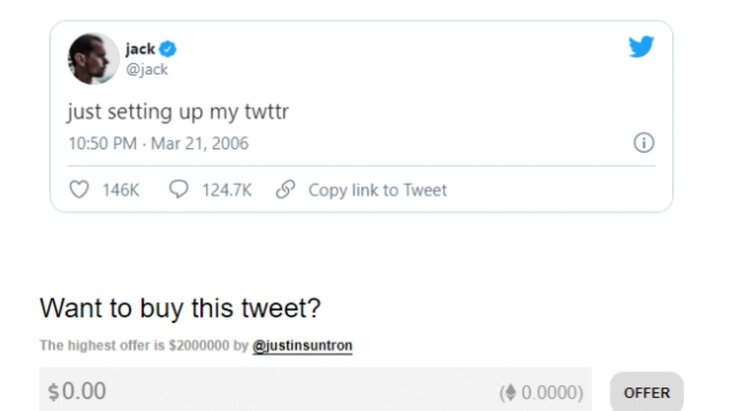Click the tweet info icon
The height and width of the screenshot is (411, 730).
click(x=644, y=143)
